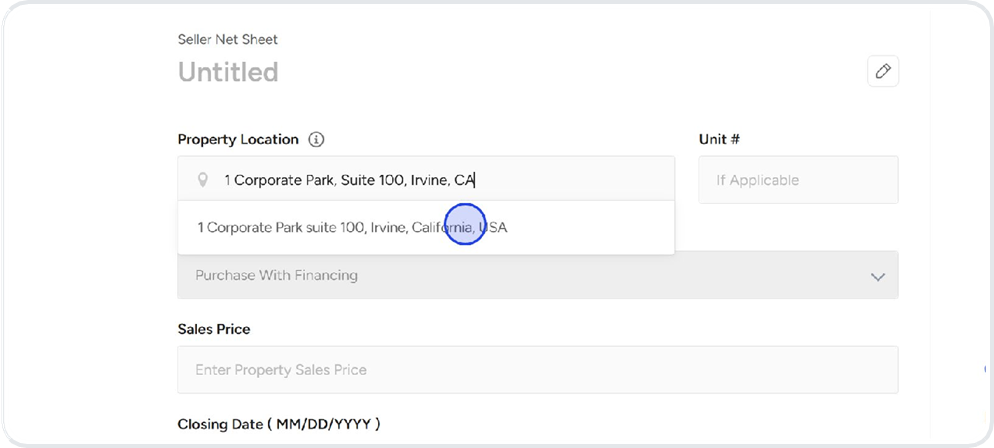Click the blue circle cursor highlight
994x448 pixels.
tap(464, 224)
